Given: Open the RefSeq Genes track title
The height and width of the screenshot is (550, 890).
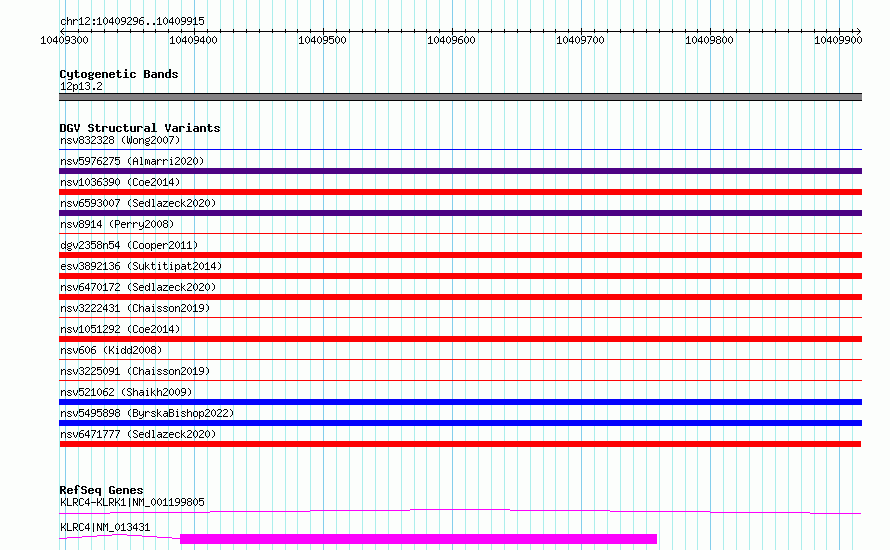Looking at the screenshot, I should [x=101, y=490].
